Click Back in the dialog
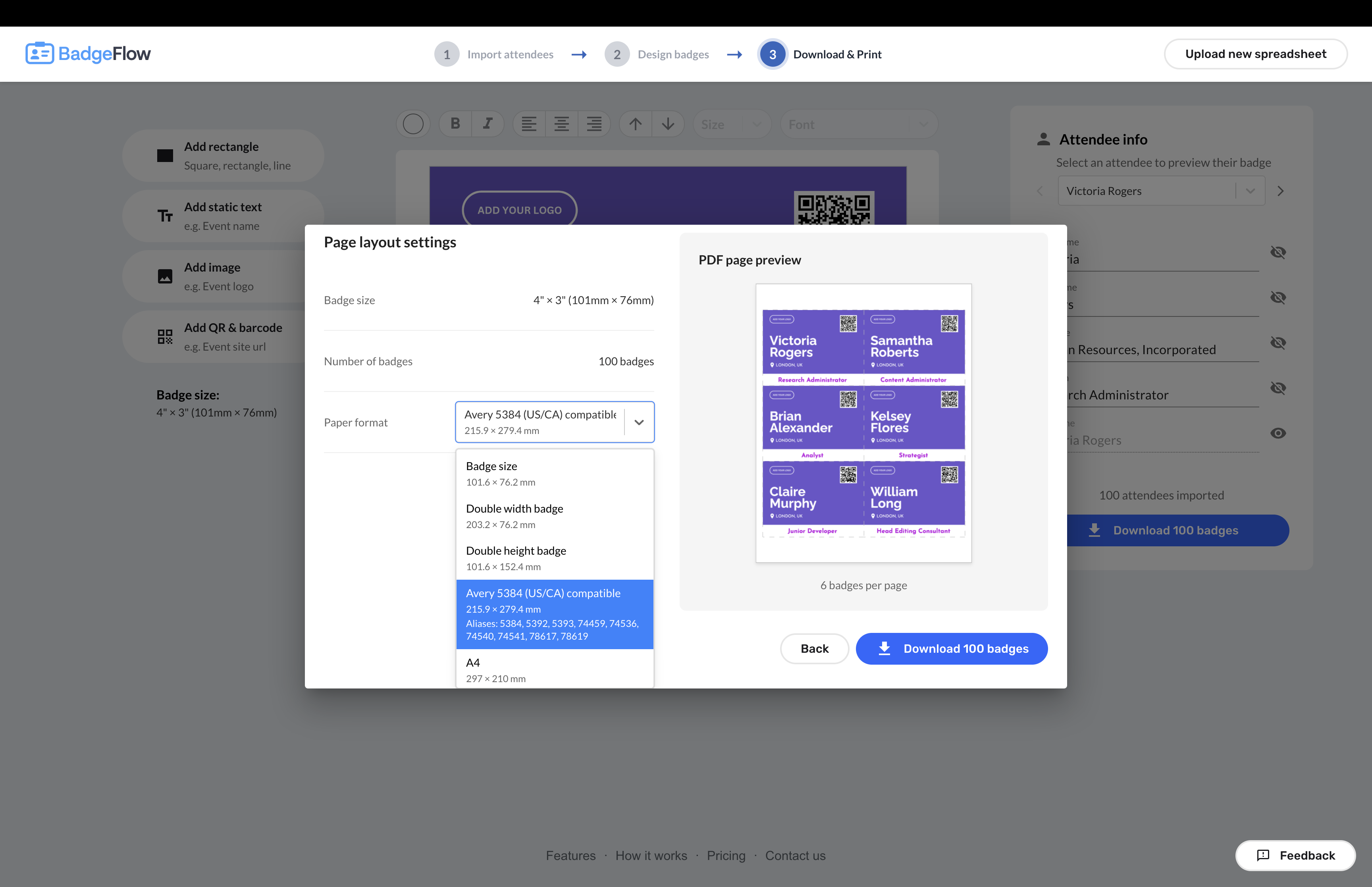This screenshot has width=1372, height=887. 814,648
